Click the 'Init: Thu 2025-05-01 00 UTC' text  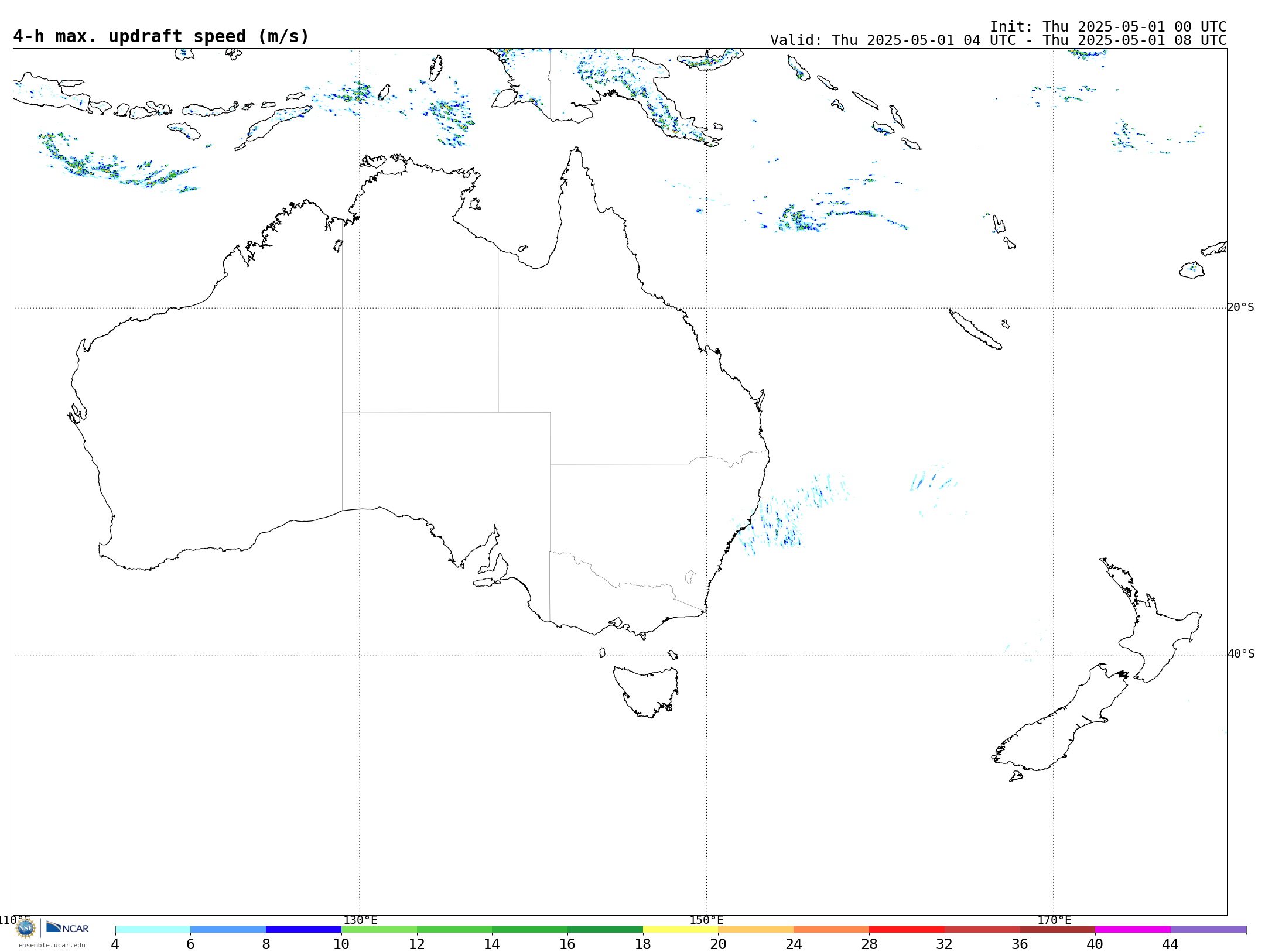click(1108, 27)
